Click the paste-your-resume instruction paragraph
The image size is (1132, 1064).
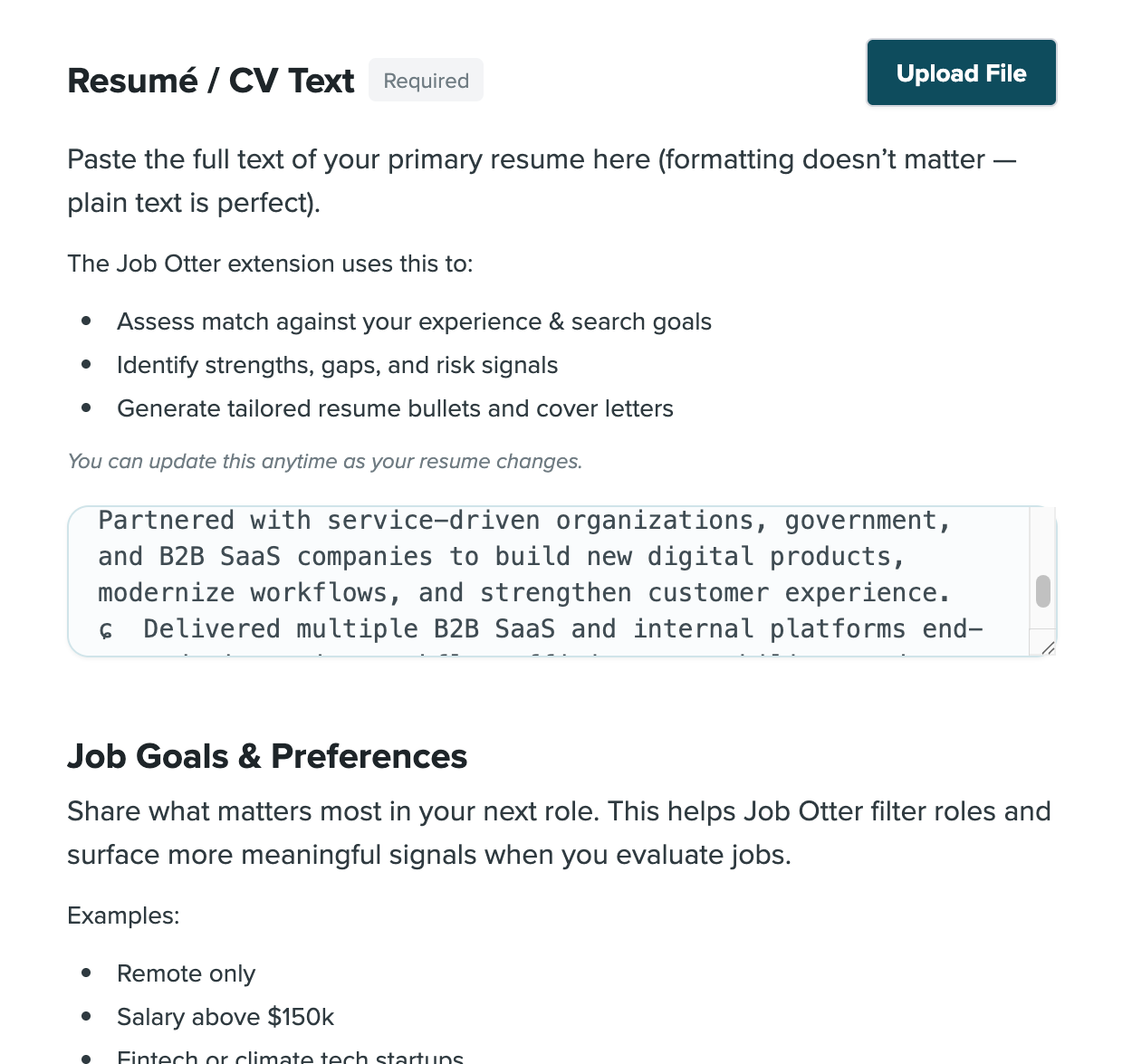(542, 181)
